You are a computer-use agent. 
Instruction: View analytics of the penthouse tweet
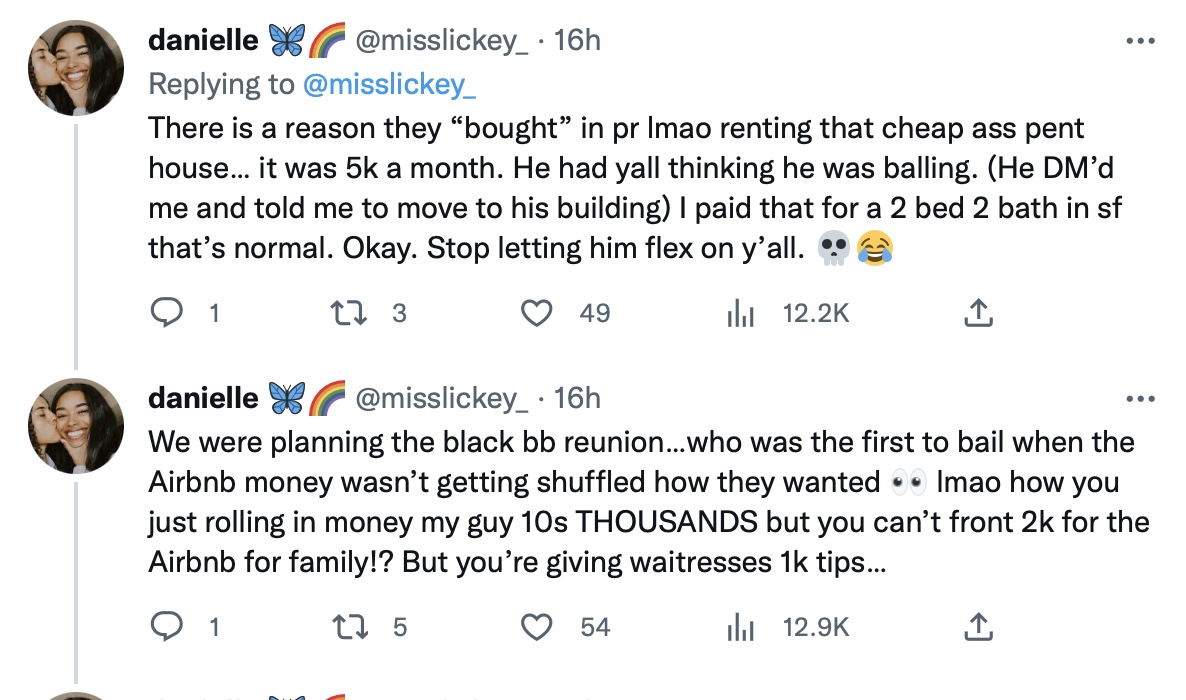click(738, 314)
